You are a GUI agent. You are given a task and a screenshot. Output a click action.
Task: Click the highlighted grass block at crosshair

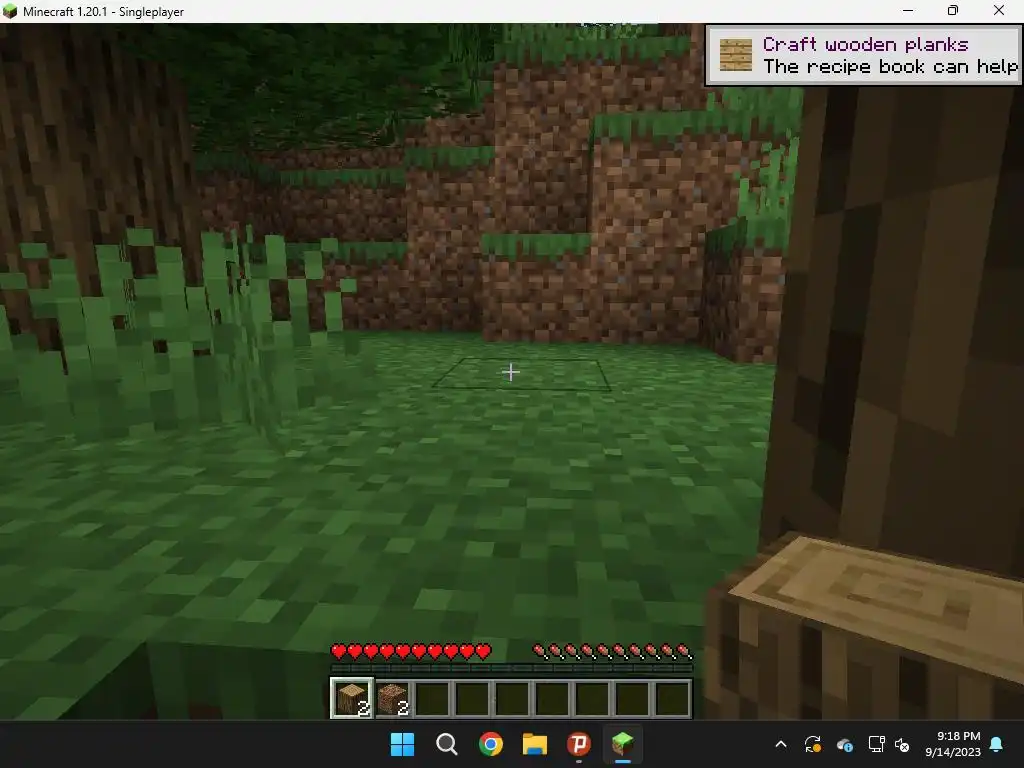coord(522,374)
